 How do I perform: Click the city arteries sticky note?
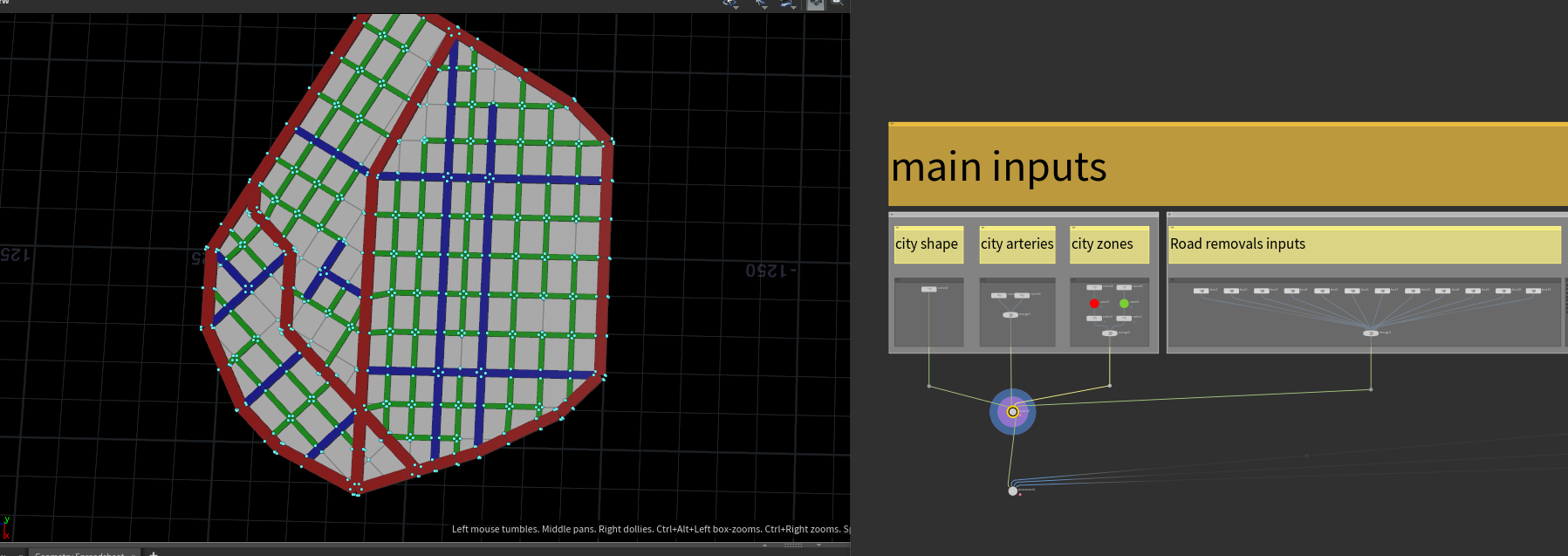1017,244
